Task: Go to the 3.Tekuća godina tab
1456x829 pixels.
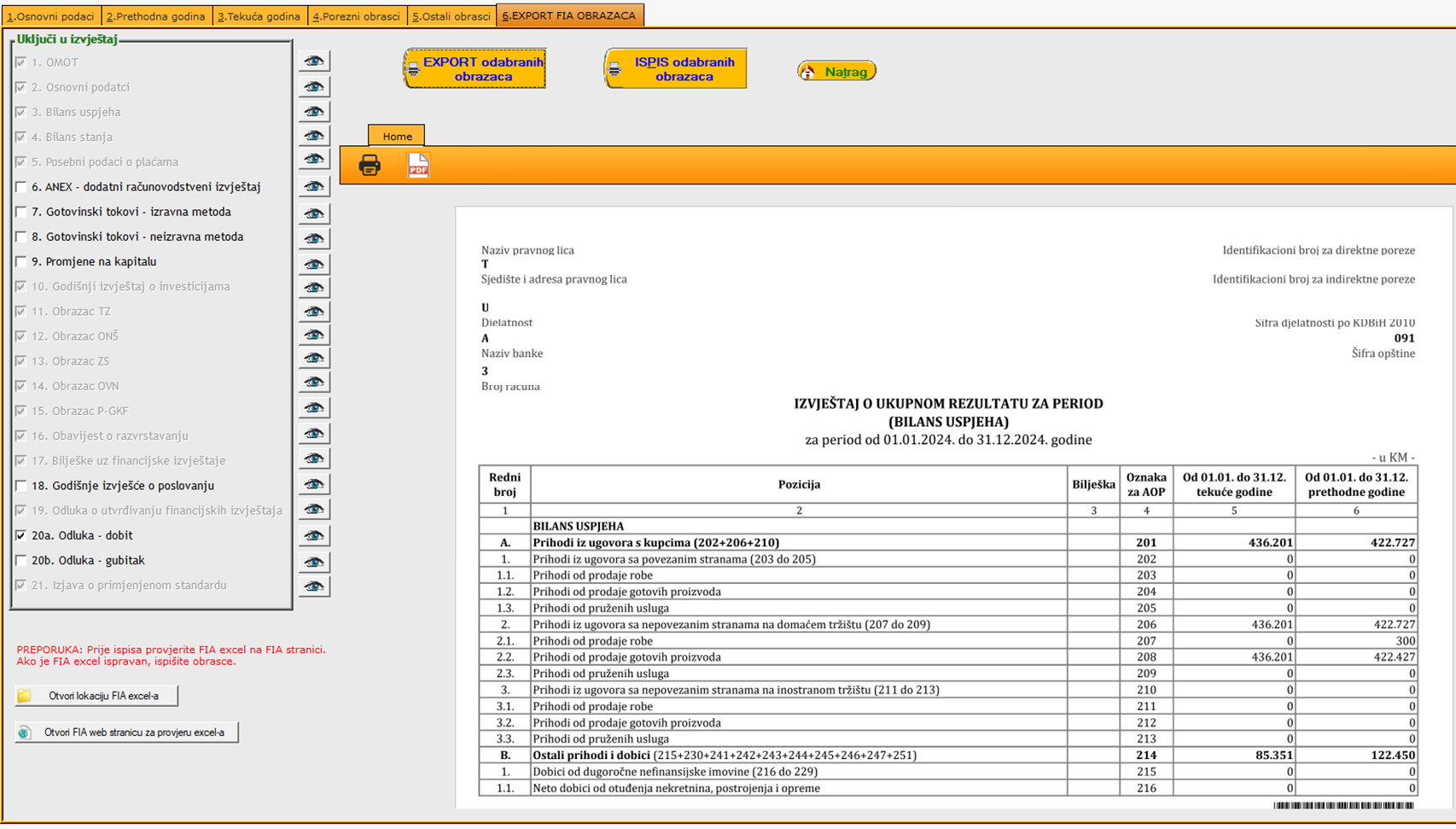Action: pyautogui.click(x=259, y=16)
